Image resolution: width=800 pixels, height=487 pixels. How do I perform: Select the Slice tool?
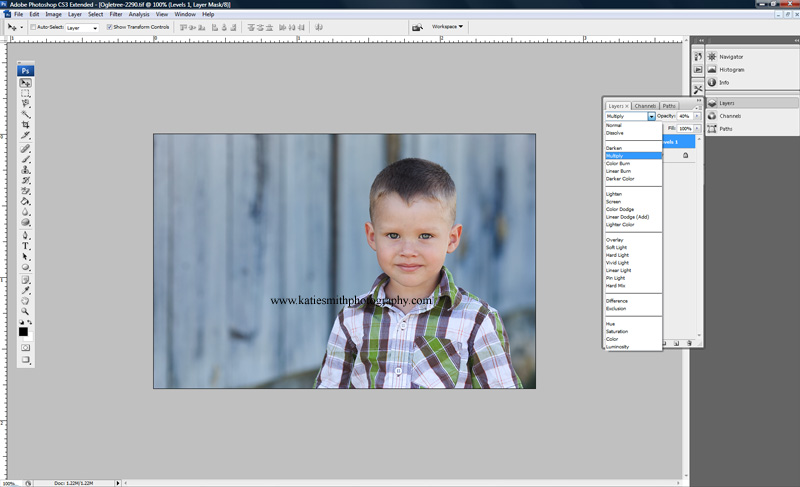25,135
